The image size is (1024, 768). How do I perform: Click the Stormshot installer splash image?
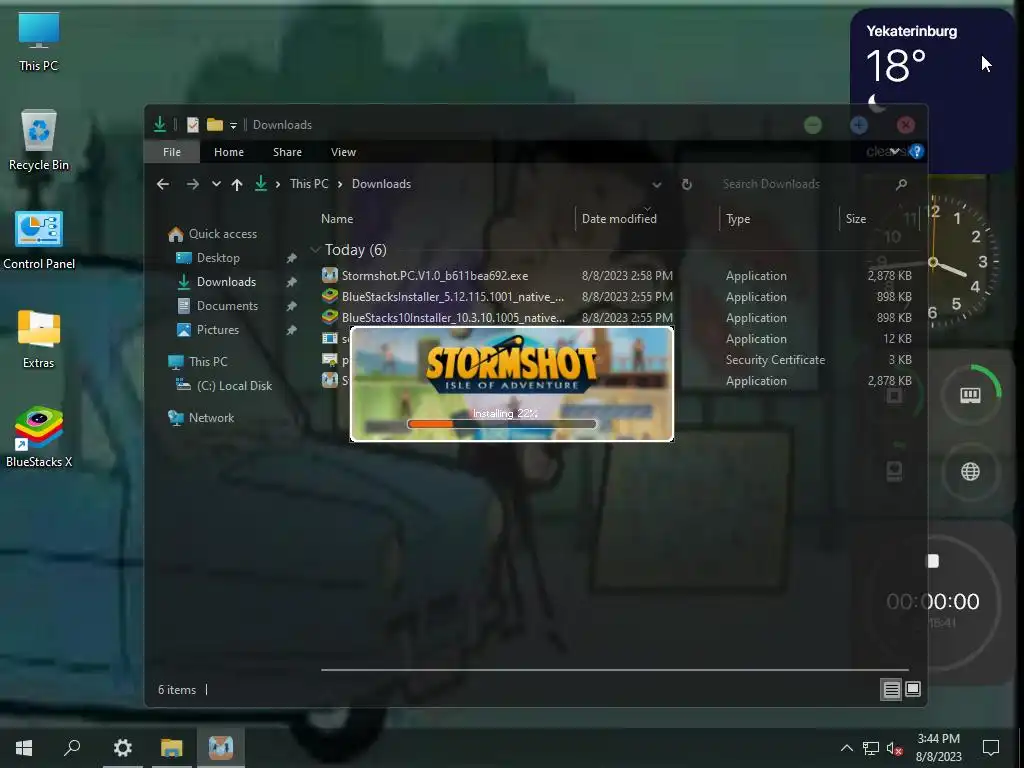(x=512, y=384)
